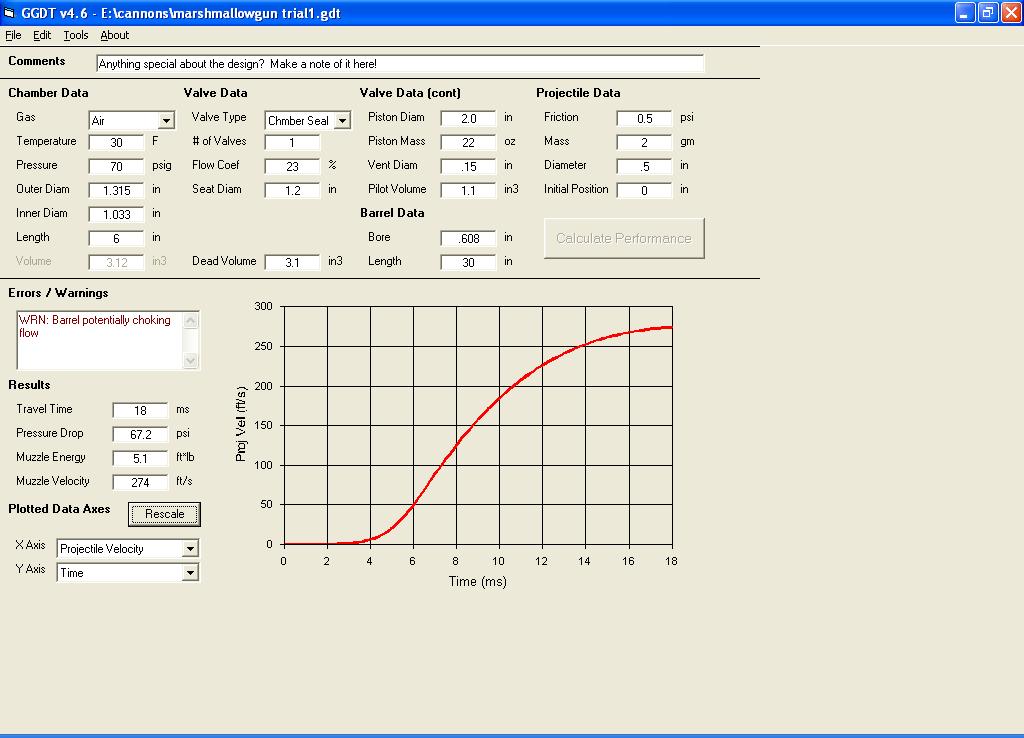Viewport: 1024px width, 738px height.
Task: Click the GGDT app icon in title bar
Action: pyautogui.click(x=10, y=13)
